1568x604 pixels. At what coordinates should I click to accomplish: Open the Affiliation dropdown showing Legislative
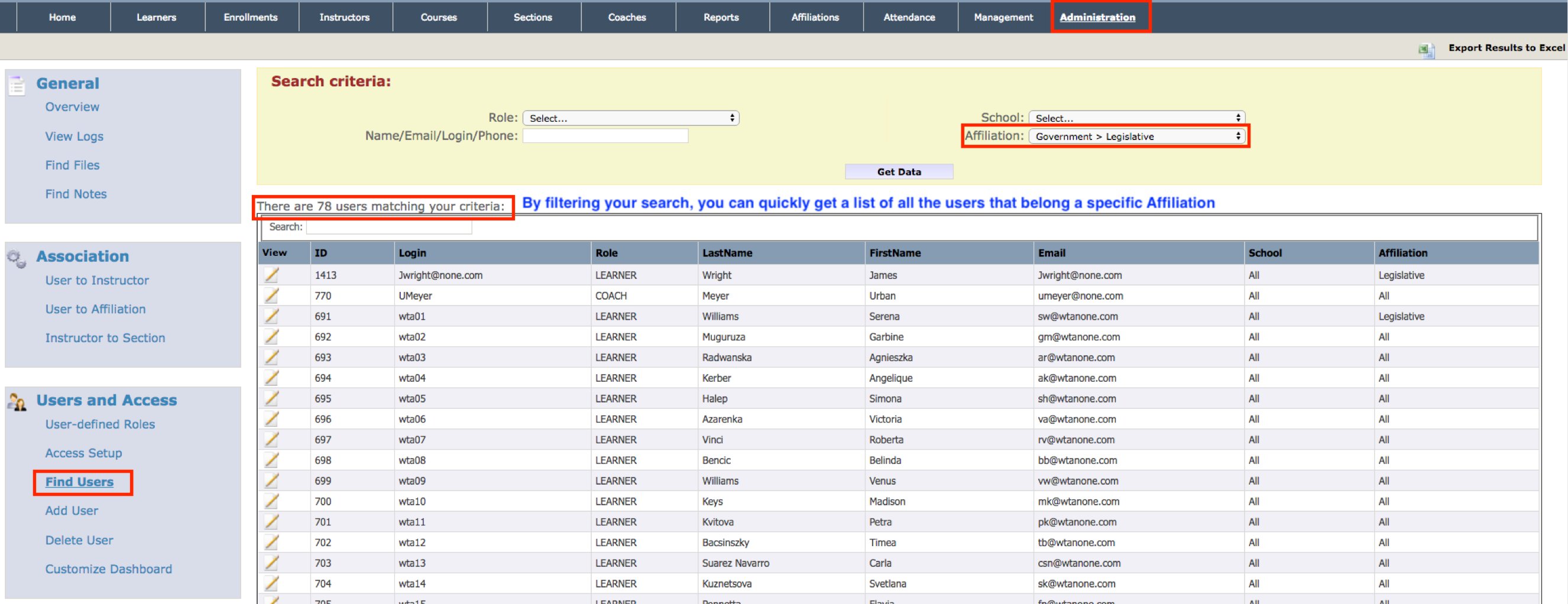click(1136, 137)
